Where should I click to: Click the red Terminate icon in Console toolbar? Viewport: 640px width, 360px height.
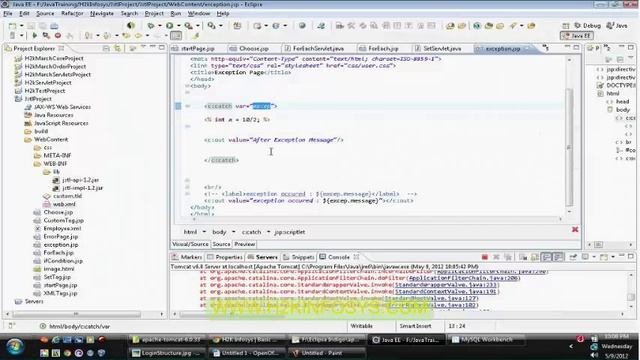point(484,257)
